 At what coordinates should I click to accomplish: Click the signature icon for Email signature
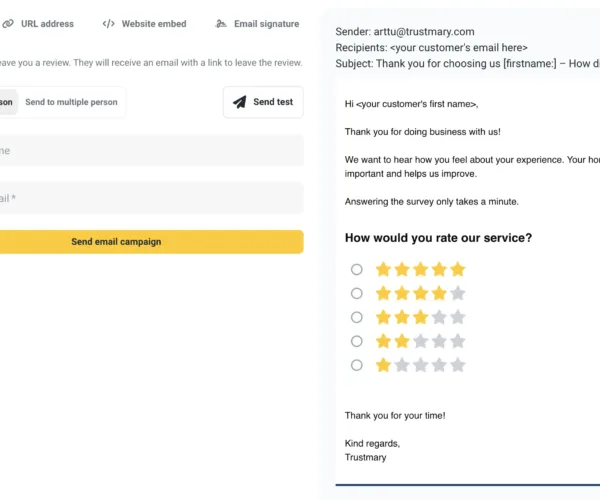click(221, 24)
